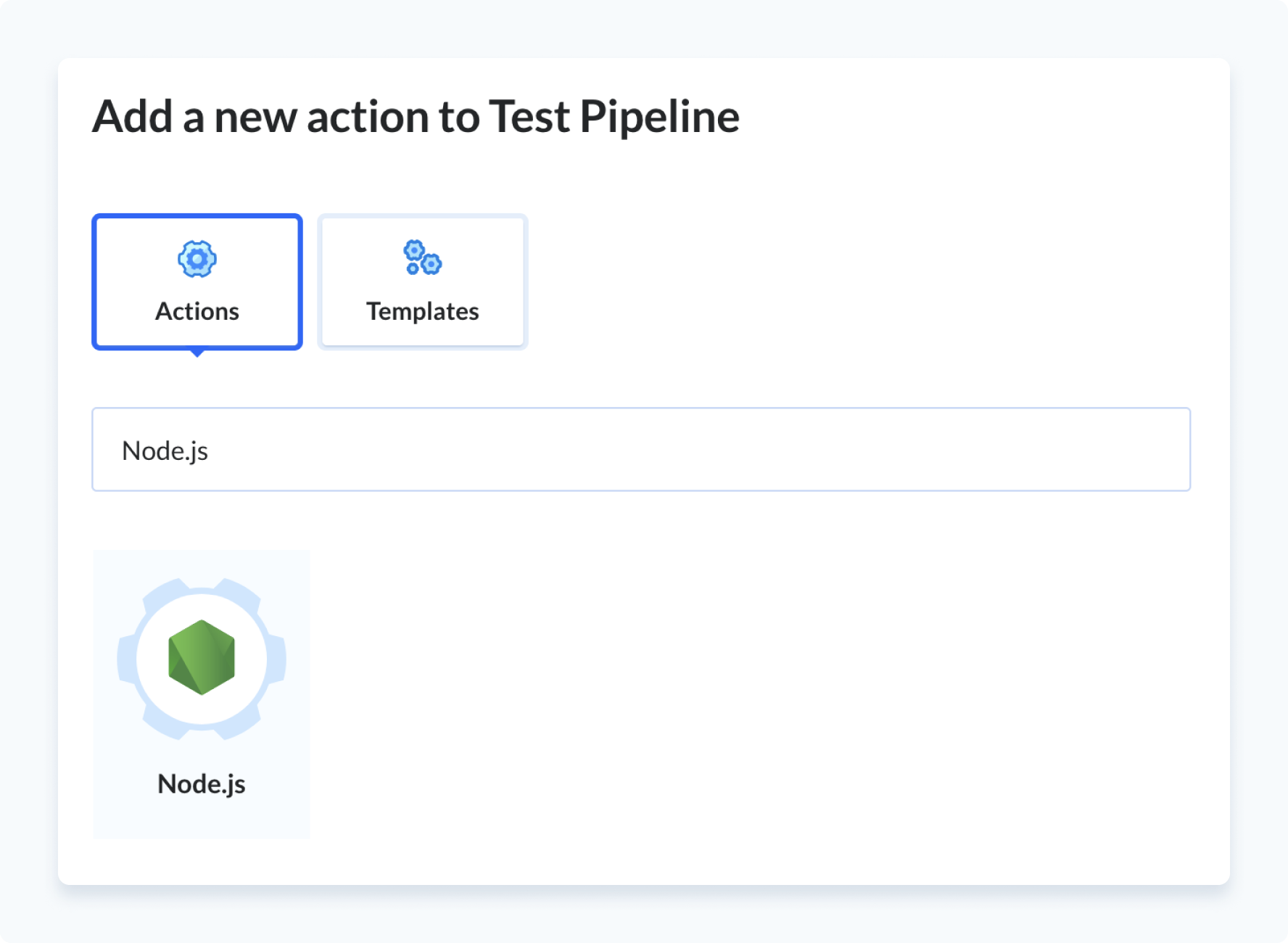Screen dimensions: 1288x943
Task: Open the Node.js action from search results
Action: coord(201,693)
